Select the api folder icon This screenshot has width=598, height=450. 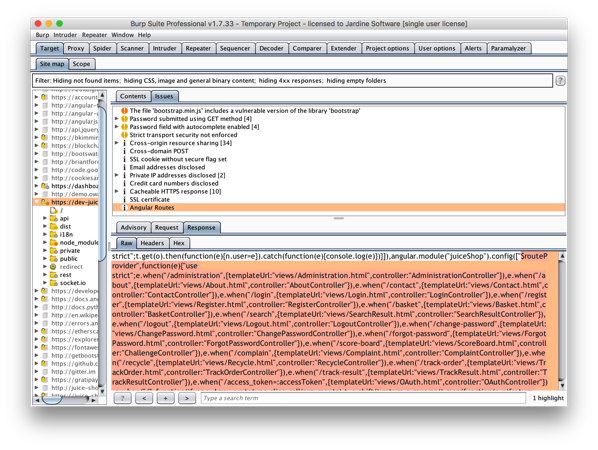pos(54,218)
